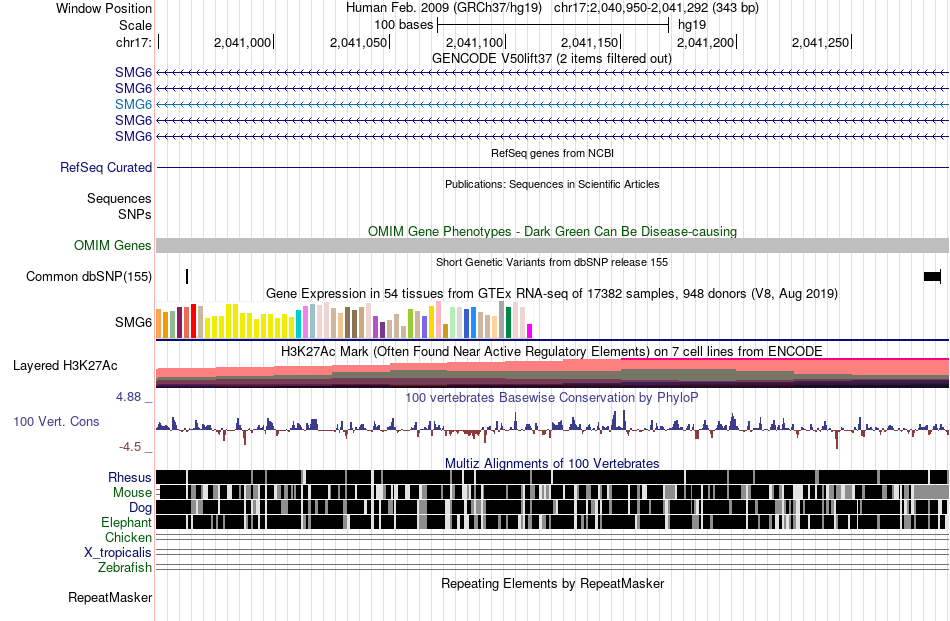This screenshot has width=950, height=621.
Task: Click the bright red bar in GTEx chart
Action: coord(194,321)
